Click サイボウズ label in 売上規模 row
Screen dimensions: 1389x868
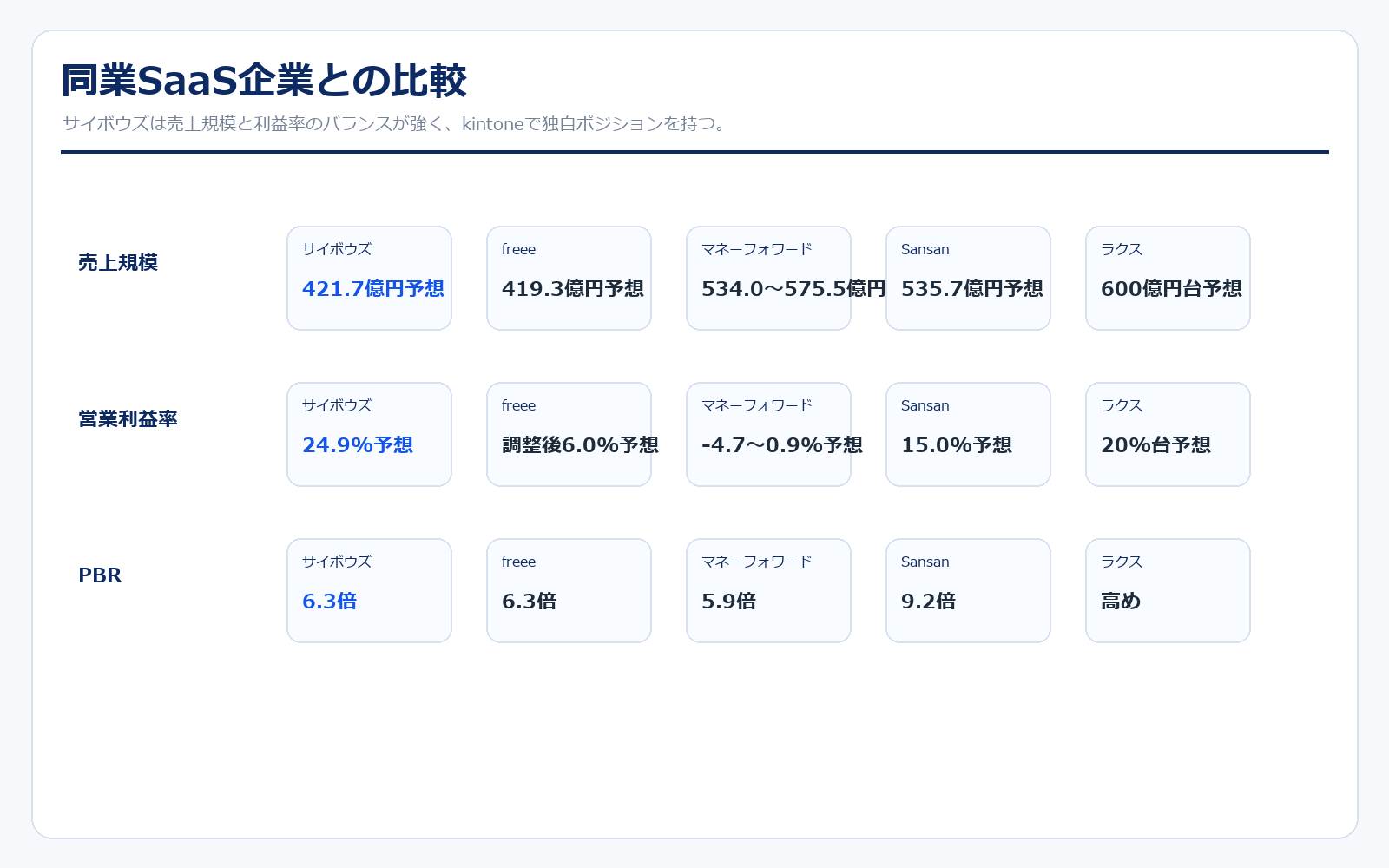pos(337,249)
